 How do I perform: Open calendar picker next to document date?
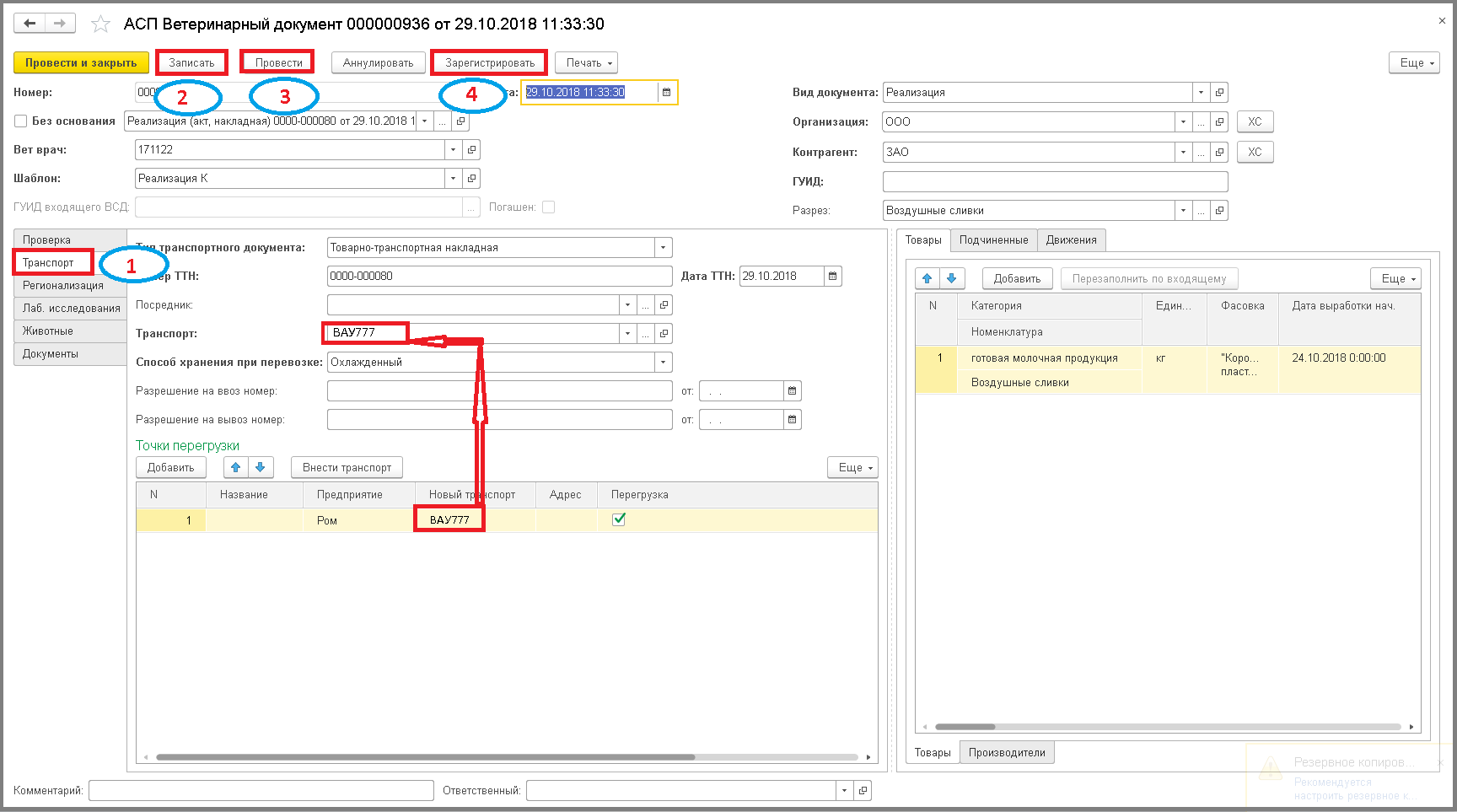[666, 92]
